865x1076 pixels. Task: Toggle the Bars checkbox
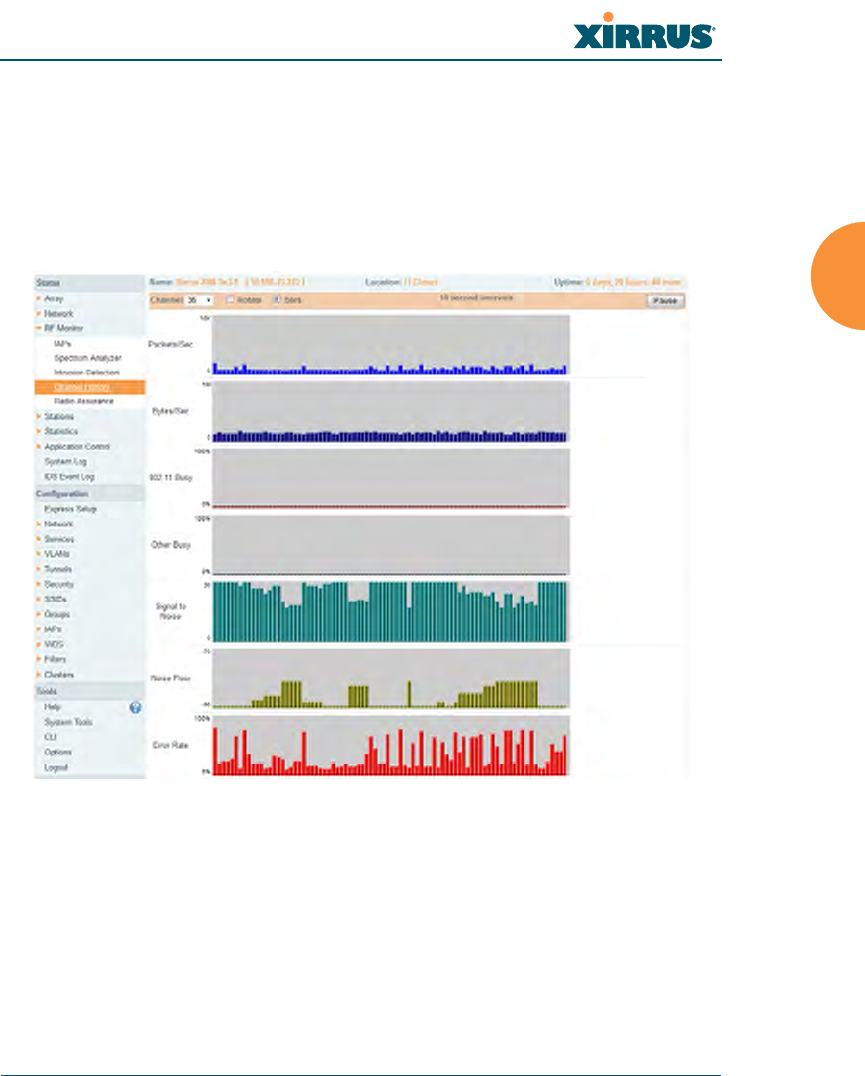[277, 300]
